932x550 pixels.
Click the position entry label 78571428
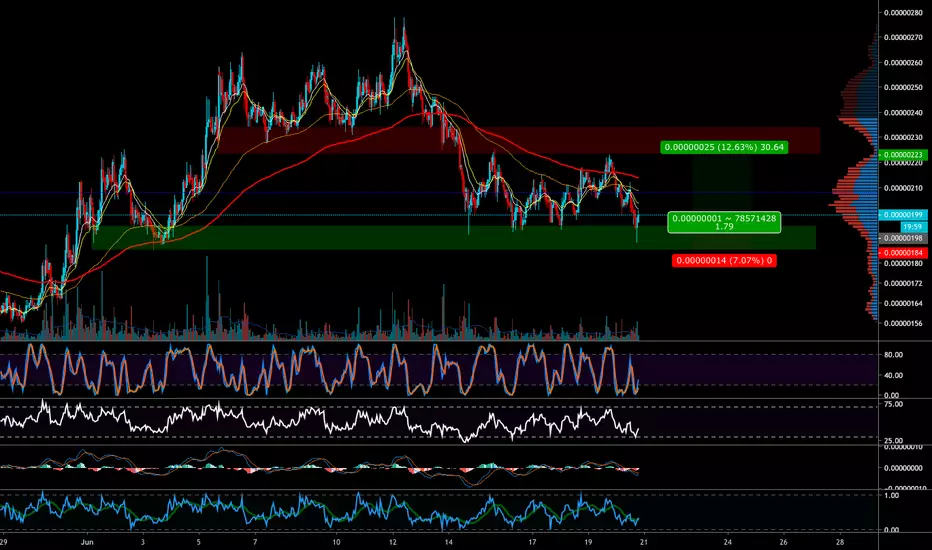click(724, 222)
